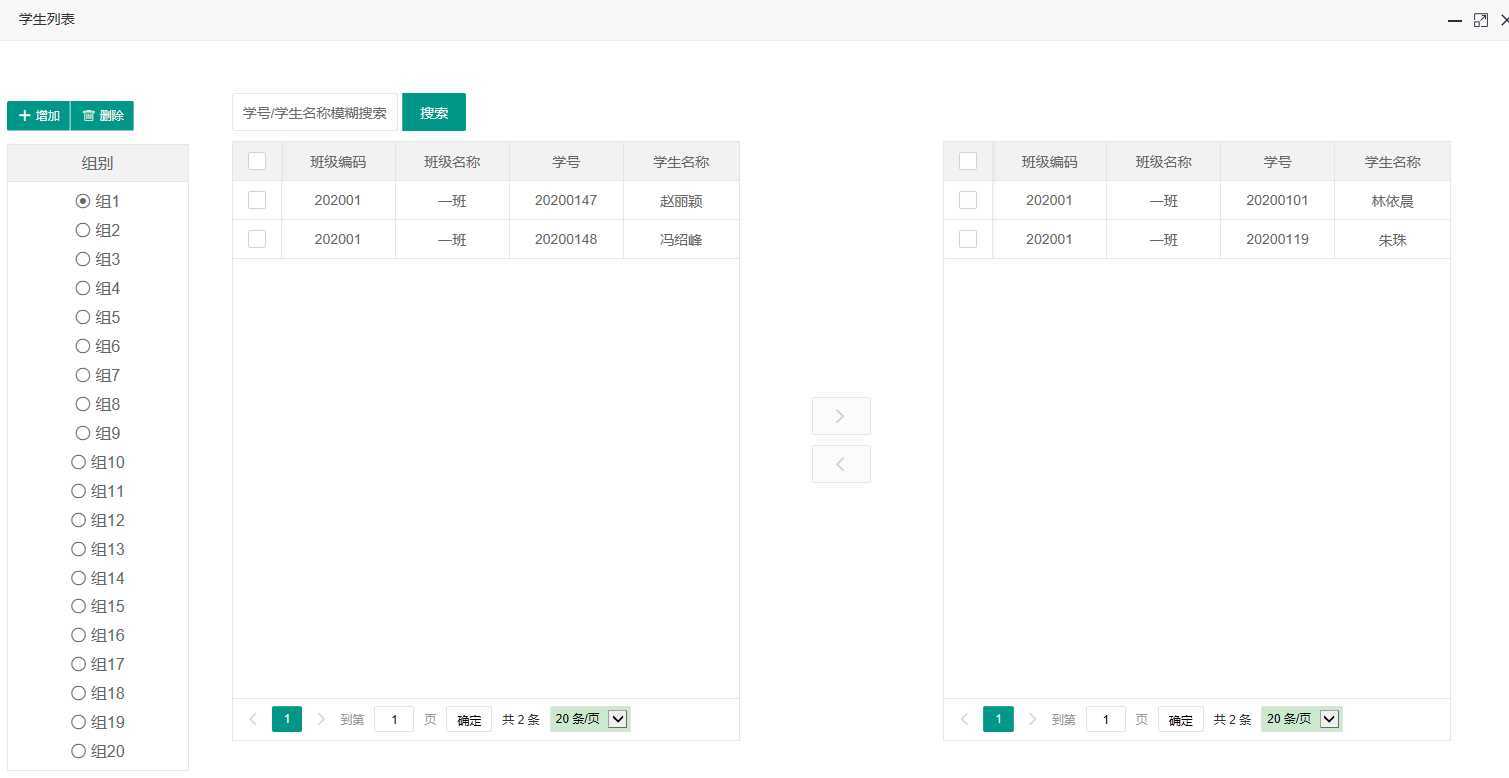Click page 1 in right table pager

(x=998, y=719)
